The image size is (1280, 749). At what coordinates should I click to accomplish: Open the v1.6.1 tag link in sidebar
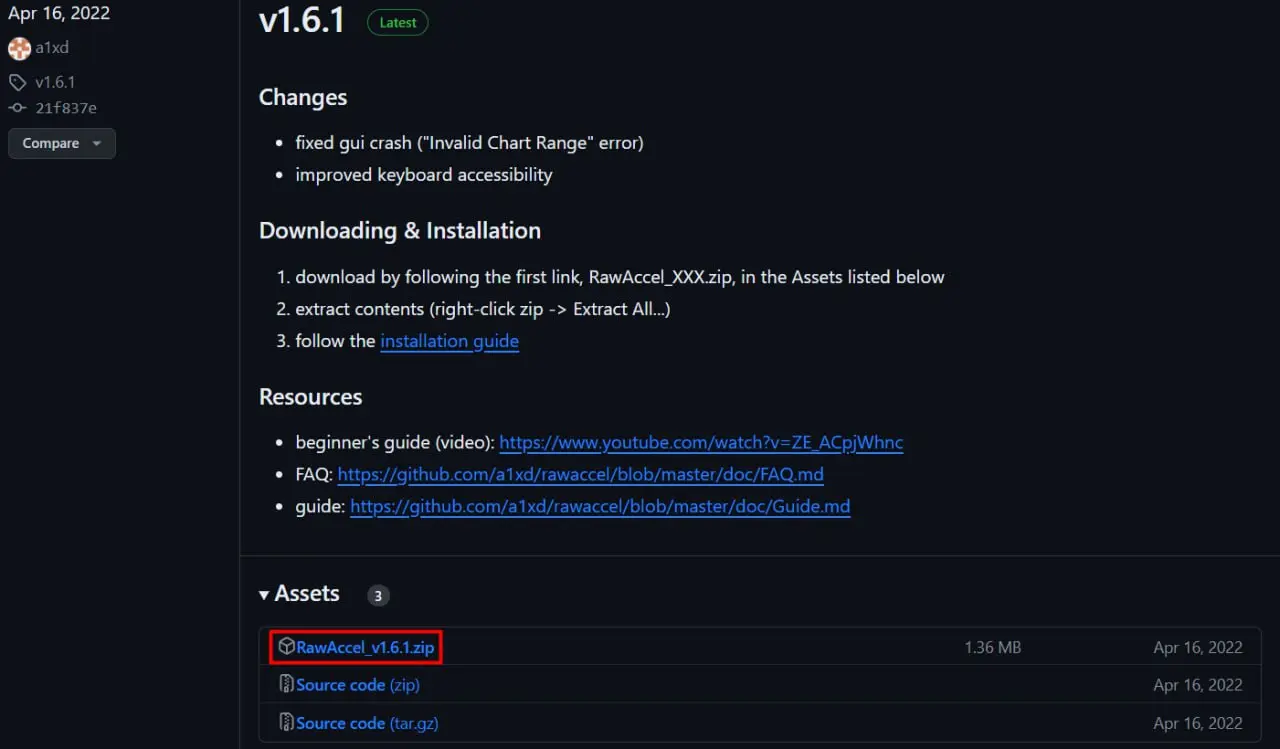click(x=55, y=82)
